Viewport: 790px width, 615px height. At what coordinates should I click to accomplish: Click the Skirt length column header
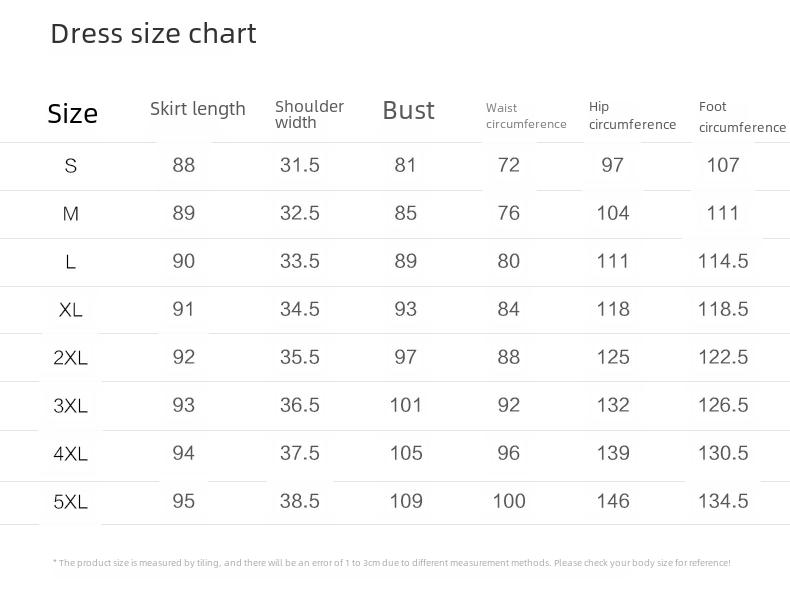[x=198, y=109]
